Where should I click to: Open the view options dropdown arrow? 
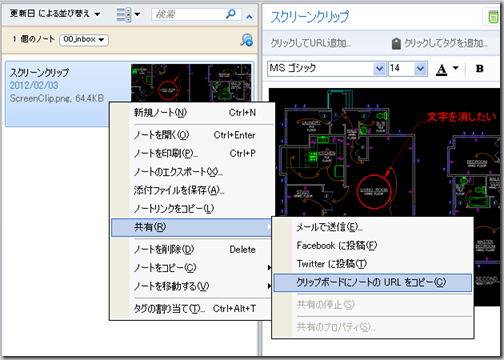137,14
